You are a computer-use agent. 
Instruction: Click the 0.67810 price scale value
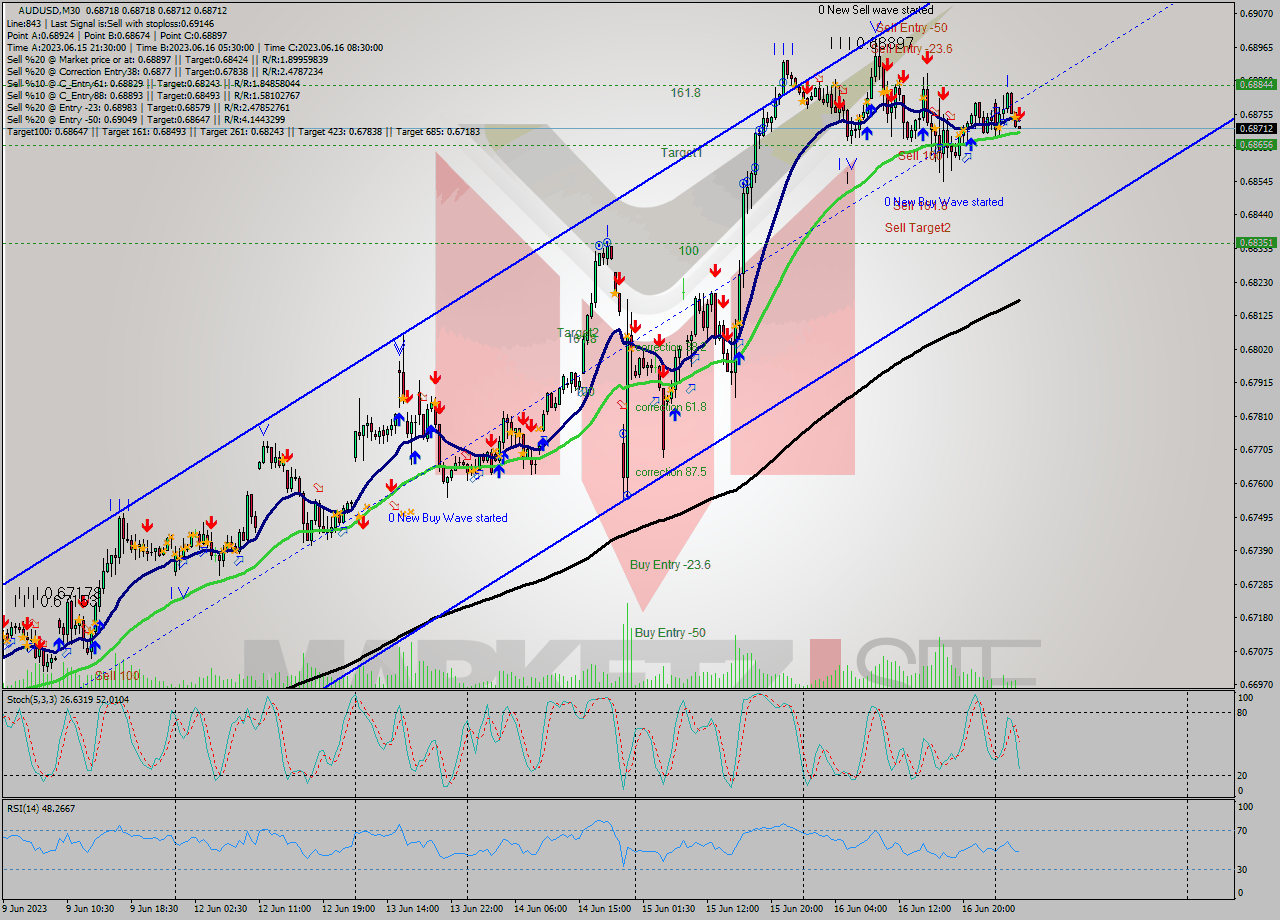[1256, 417]
